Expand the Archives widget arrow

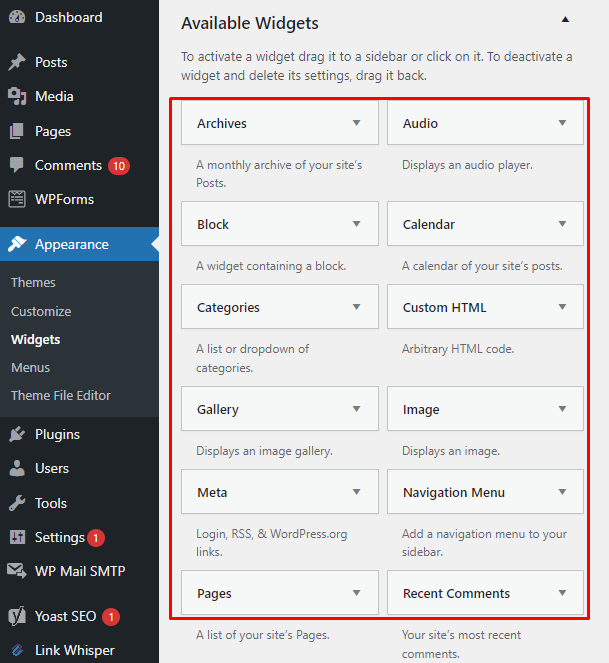click(357, 123)
